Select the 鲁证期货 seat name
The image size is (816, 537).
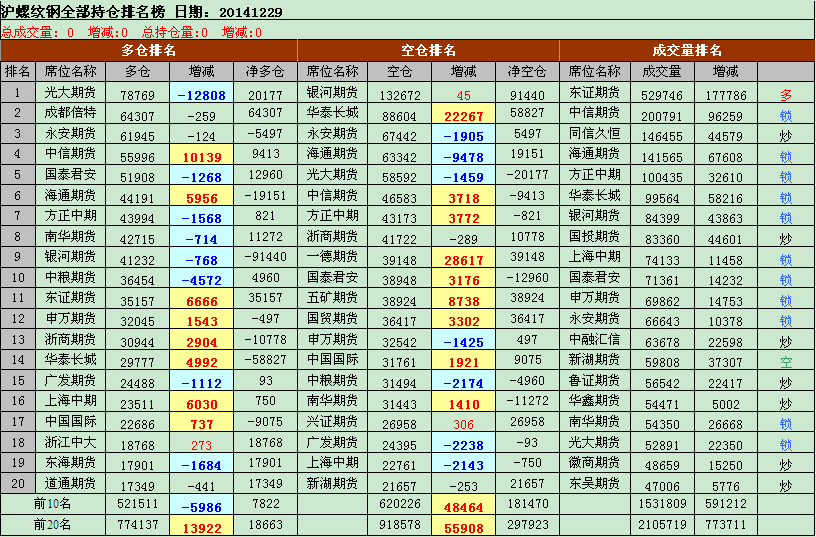pos(594,380)
